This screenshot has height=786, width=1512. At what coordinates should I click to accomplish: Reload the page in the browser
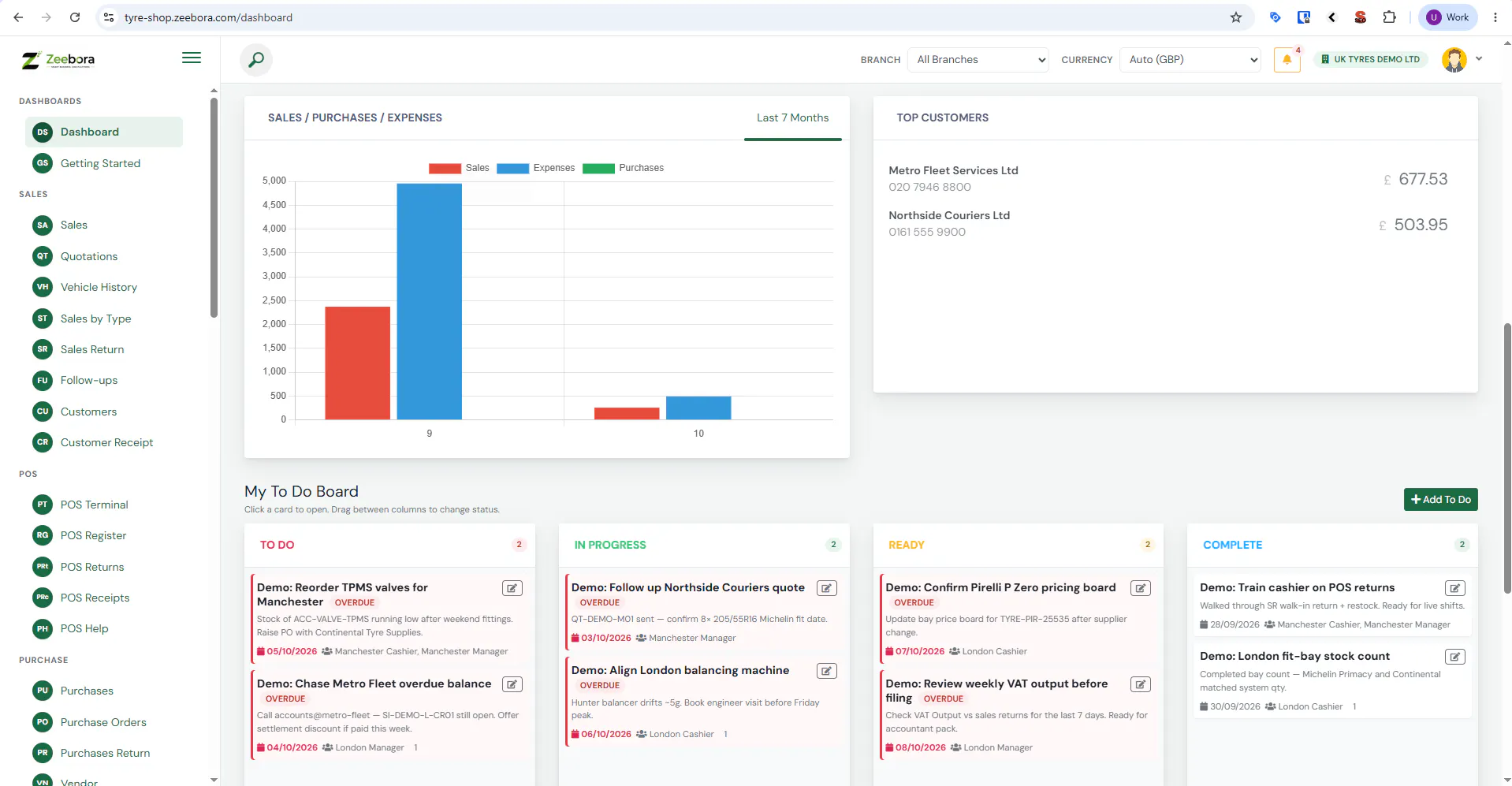(75, 17)
